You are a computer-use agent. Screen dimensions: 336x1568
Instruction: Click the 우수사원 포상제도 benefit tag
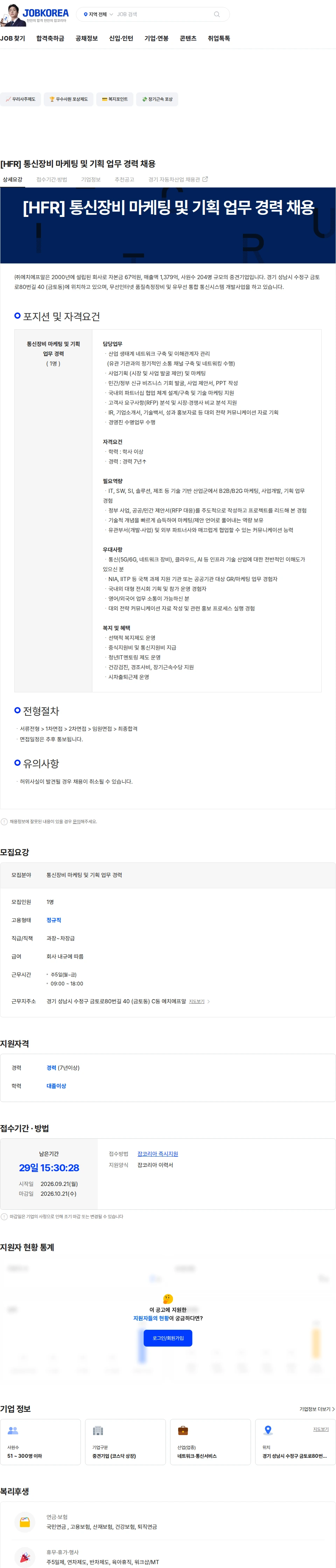[x=69, y=99]
